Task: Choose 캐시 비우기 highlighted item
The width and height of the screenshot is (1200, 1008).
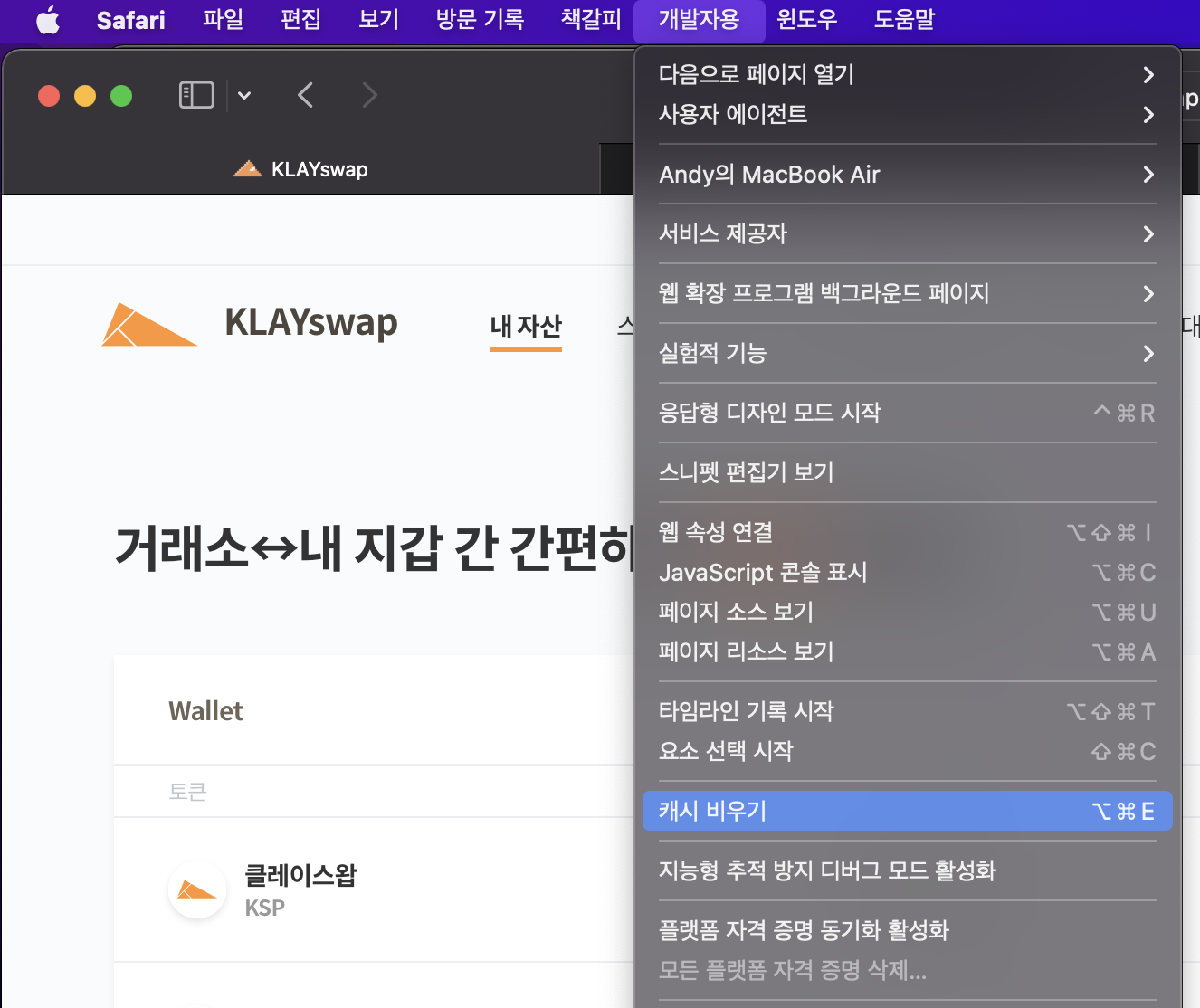Action: [x=907, y=811]
